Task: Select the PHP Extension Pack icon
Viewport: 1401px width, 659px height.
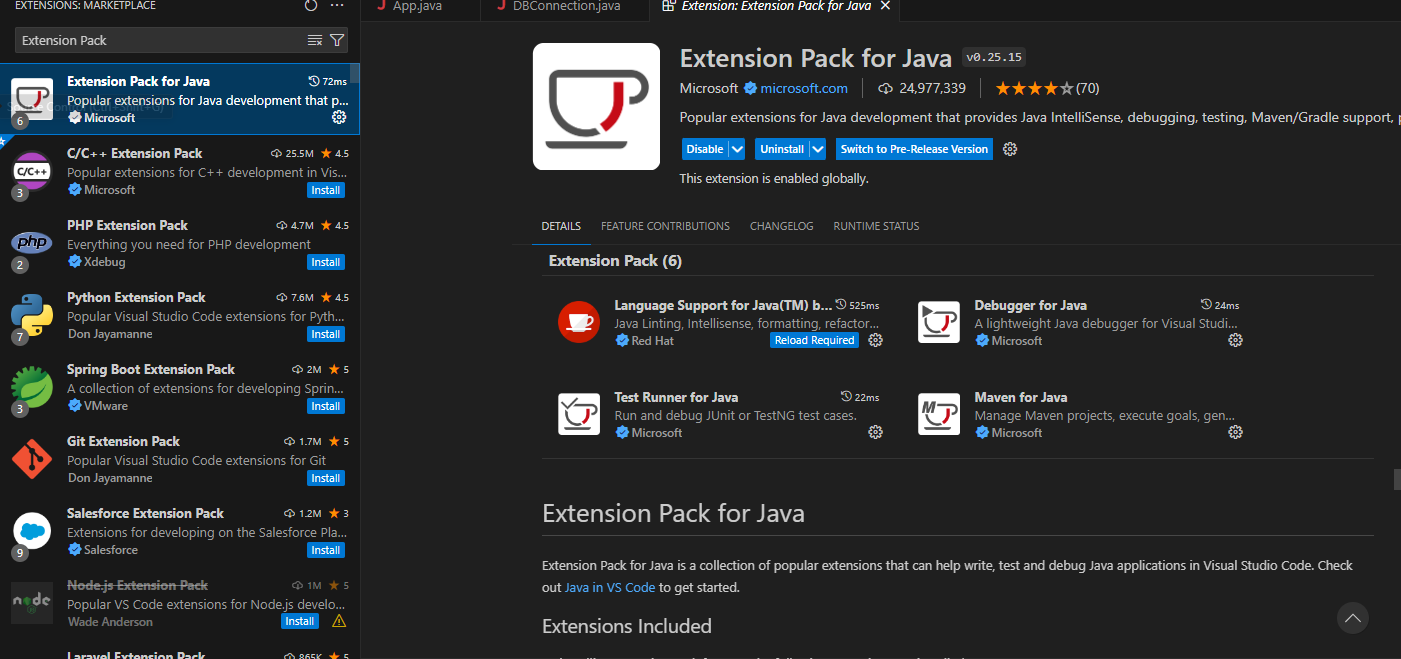Action: coord(32,243)
